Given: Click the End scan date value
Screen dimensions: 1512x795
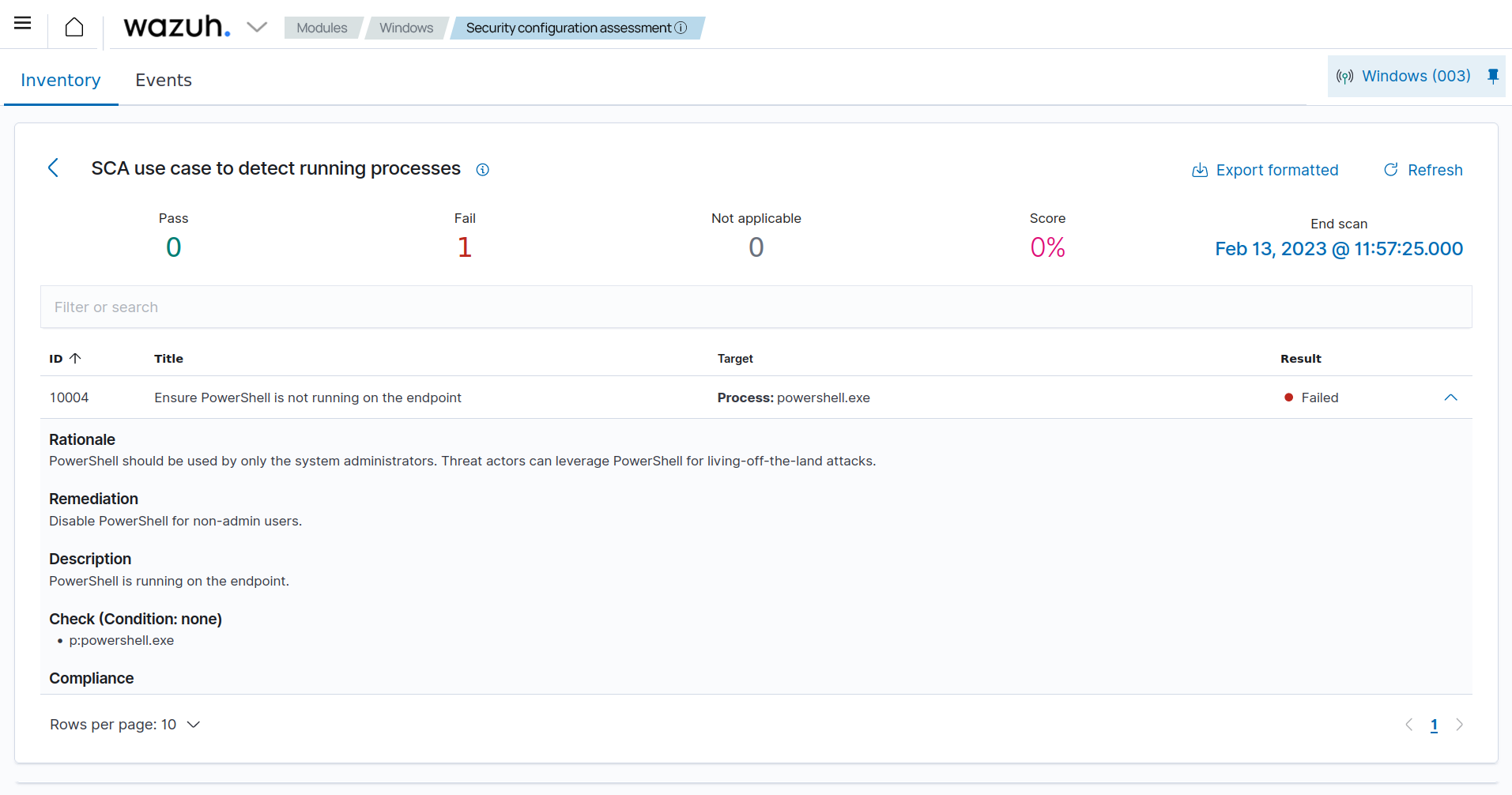Looking at the screenshot, I should (x=1339, y=249).
